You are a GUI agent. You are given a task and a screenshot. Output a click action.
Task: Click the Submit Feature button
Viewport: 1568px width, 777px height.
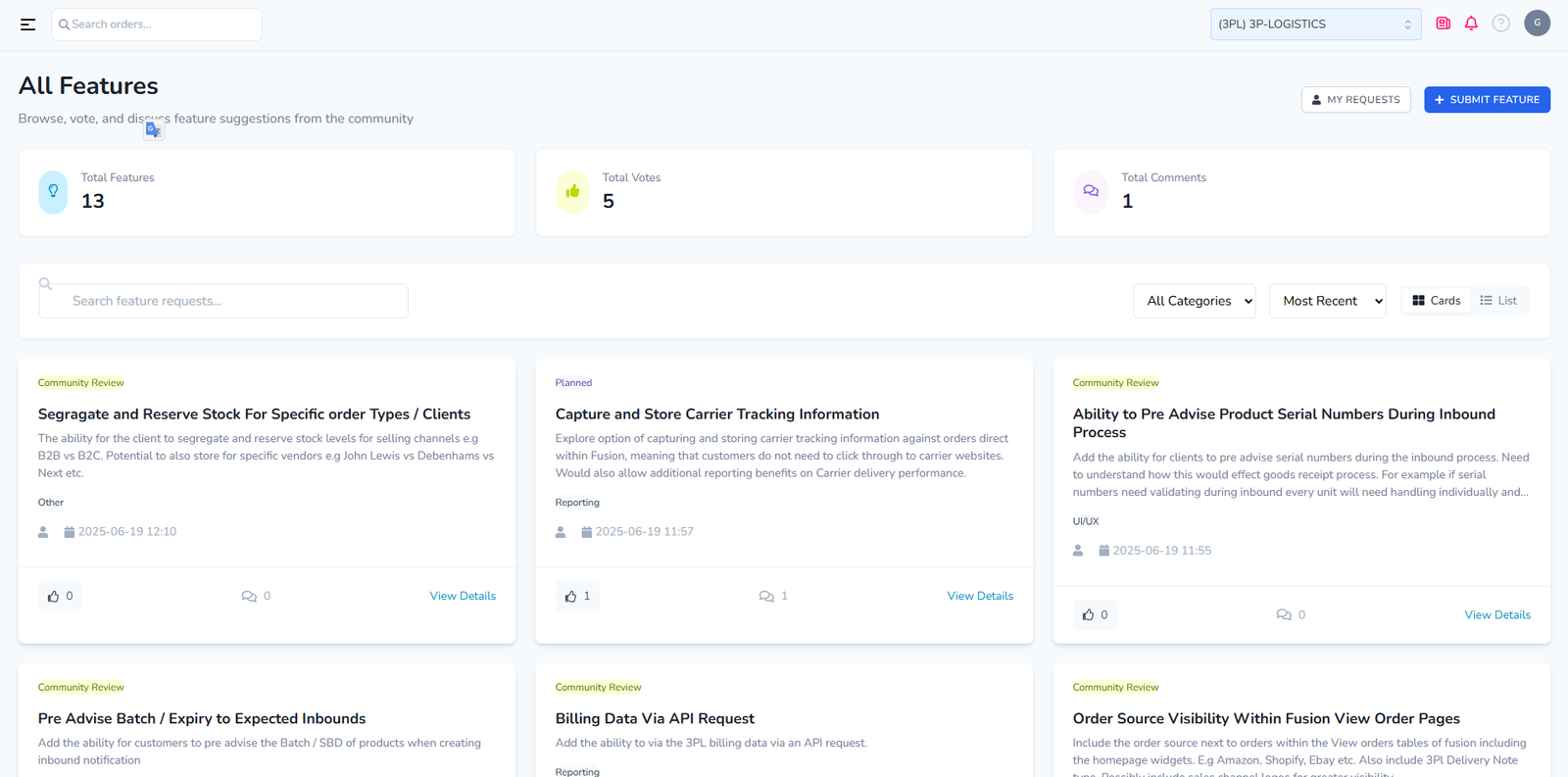[x=1487, y=100]
